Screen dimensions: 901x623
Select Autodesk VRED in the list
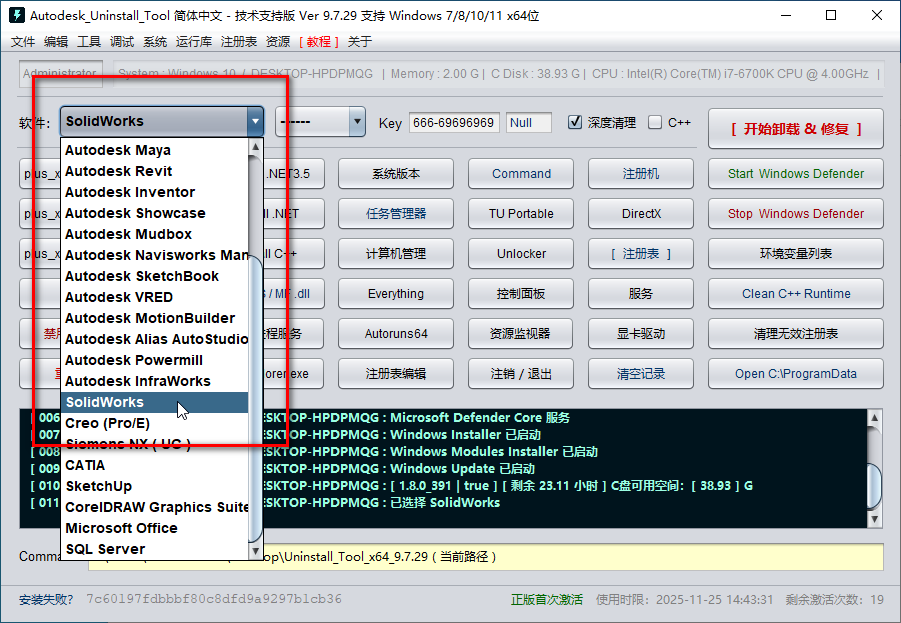point(155,297)
